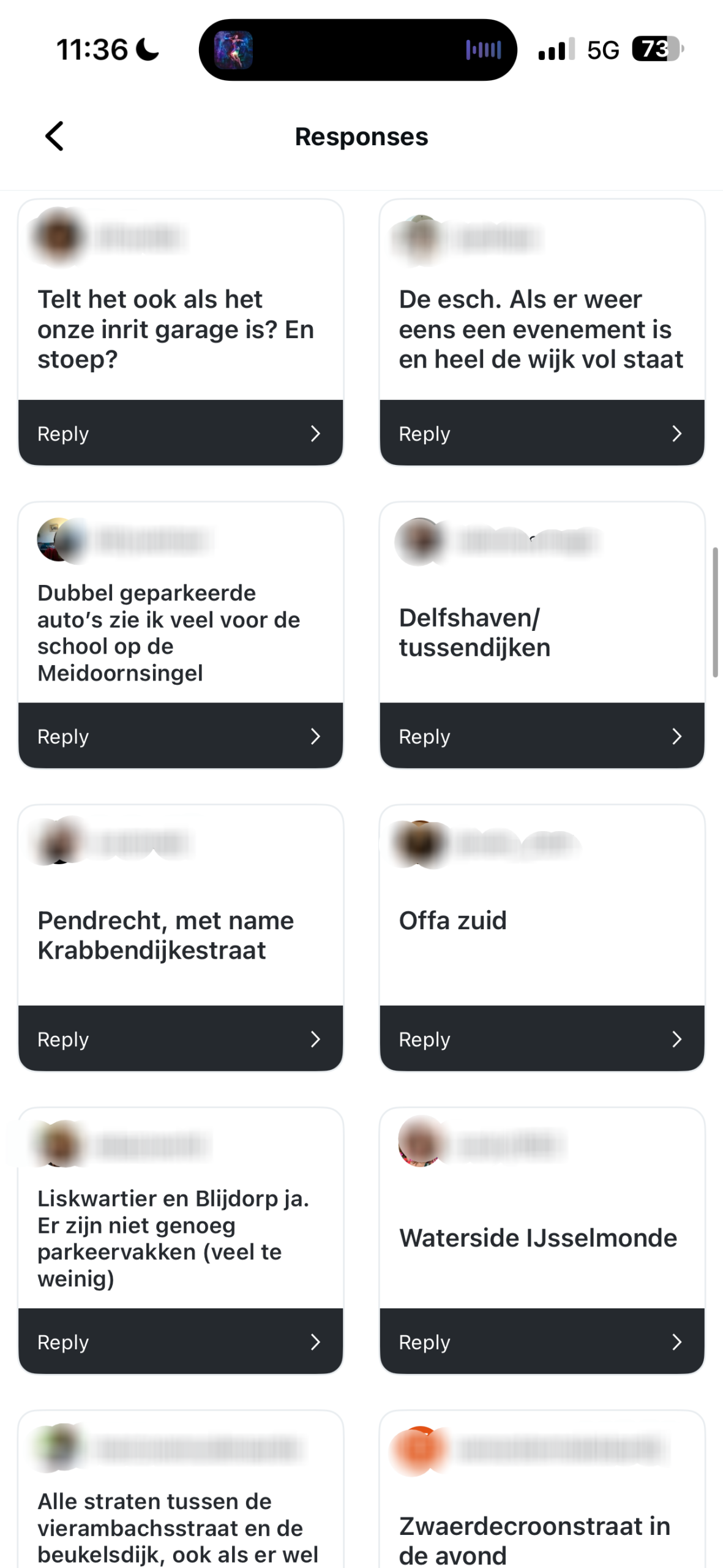The width and height of the screenshot is (723, 1568).
Task: Tap the audio waveform indicator icon
Action: (483, 50)
